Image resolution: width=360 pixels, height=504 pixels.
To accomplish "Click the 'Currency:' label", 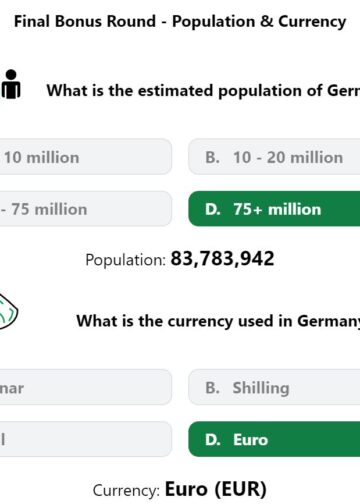I will click(126, 491).
